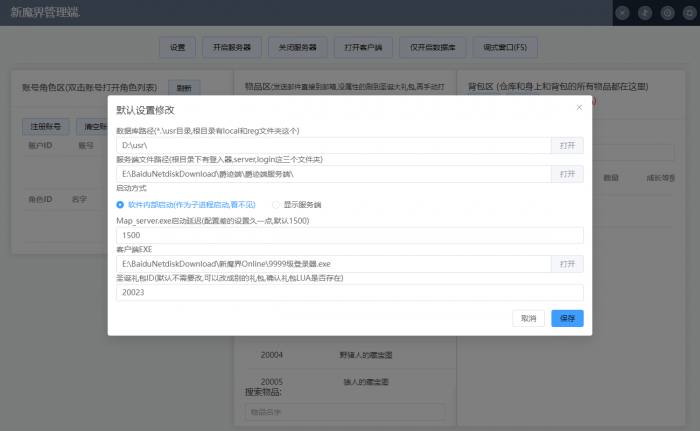Focus the 客户端EXE path input field
The image size is (700, 431).
click(x=333, y=264)
